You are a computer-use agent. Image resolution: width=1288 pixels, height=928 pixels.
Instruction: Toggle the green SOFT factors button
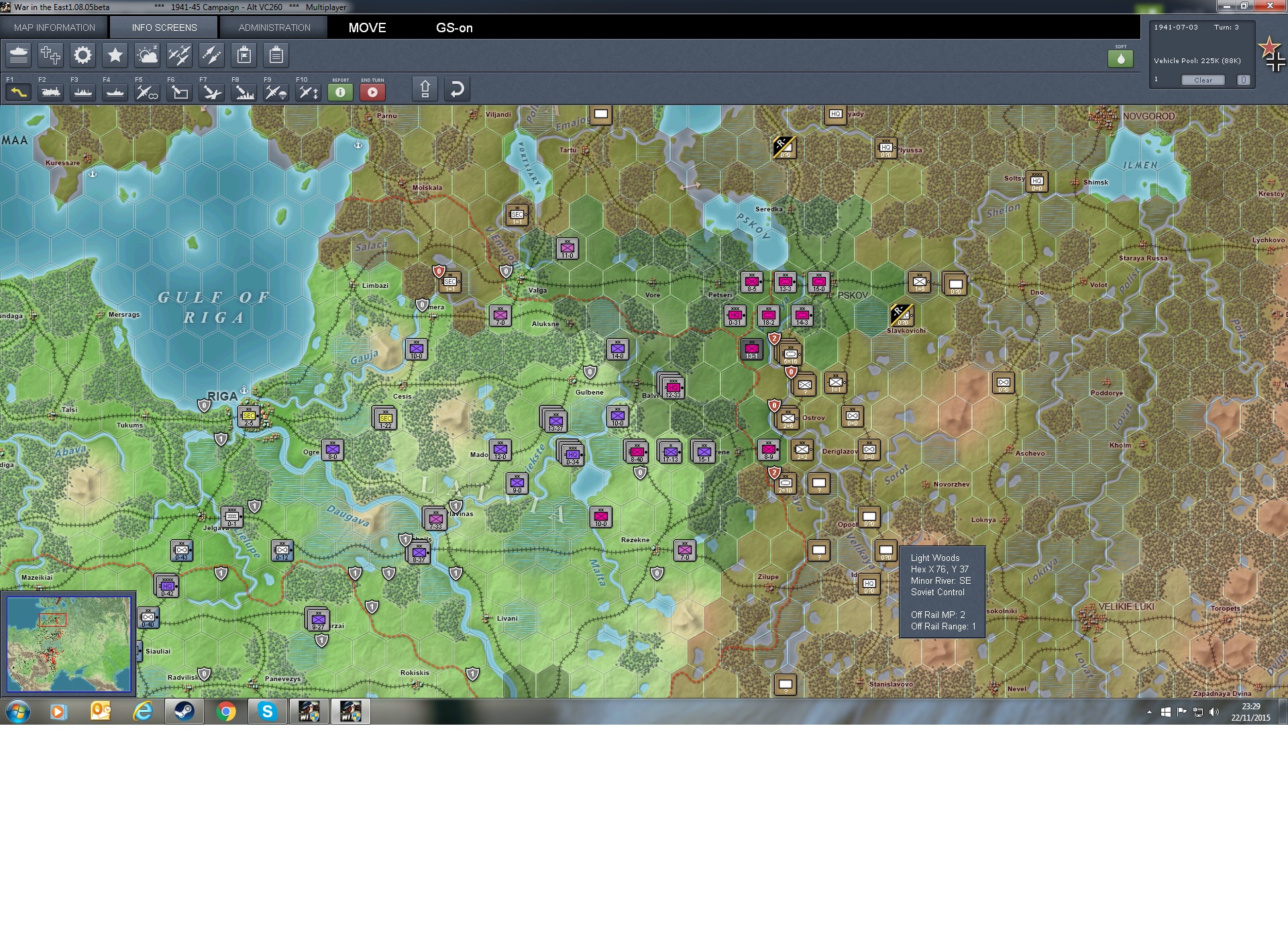pyautogui.click(x=1120, y=59)
